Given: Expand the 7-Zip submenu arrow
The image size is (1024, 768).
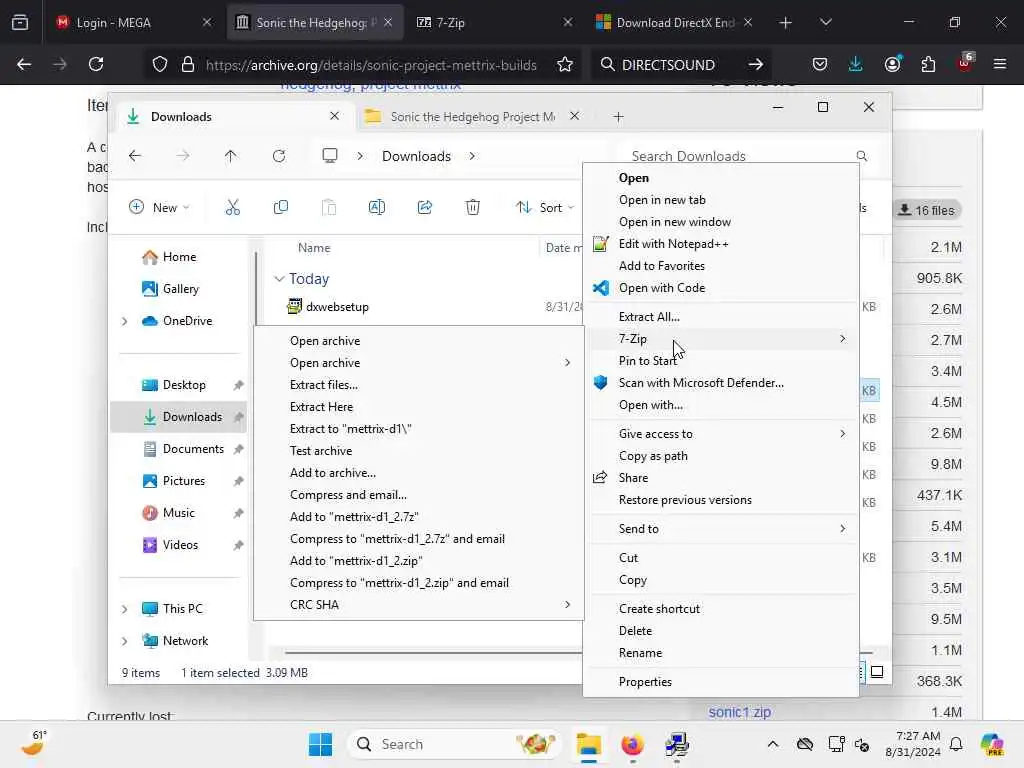Looking at the screenshot, I should tap(842, 338).
